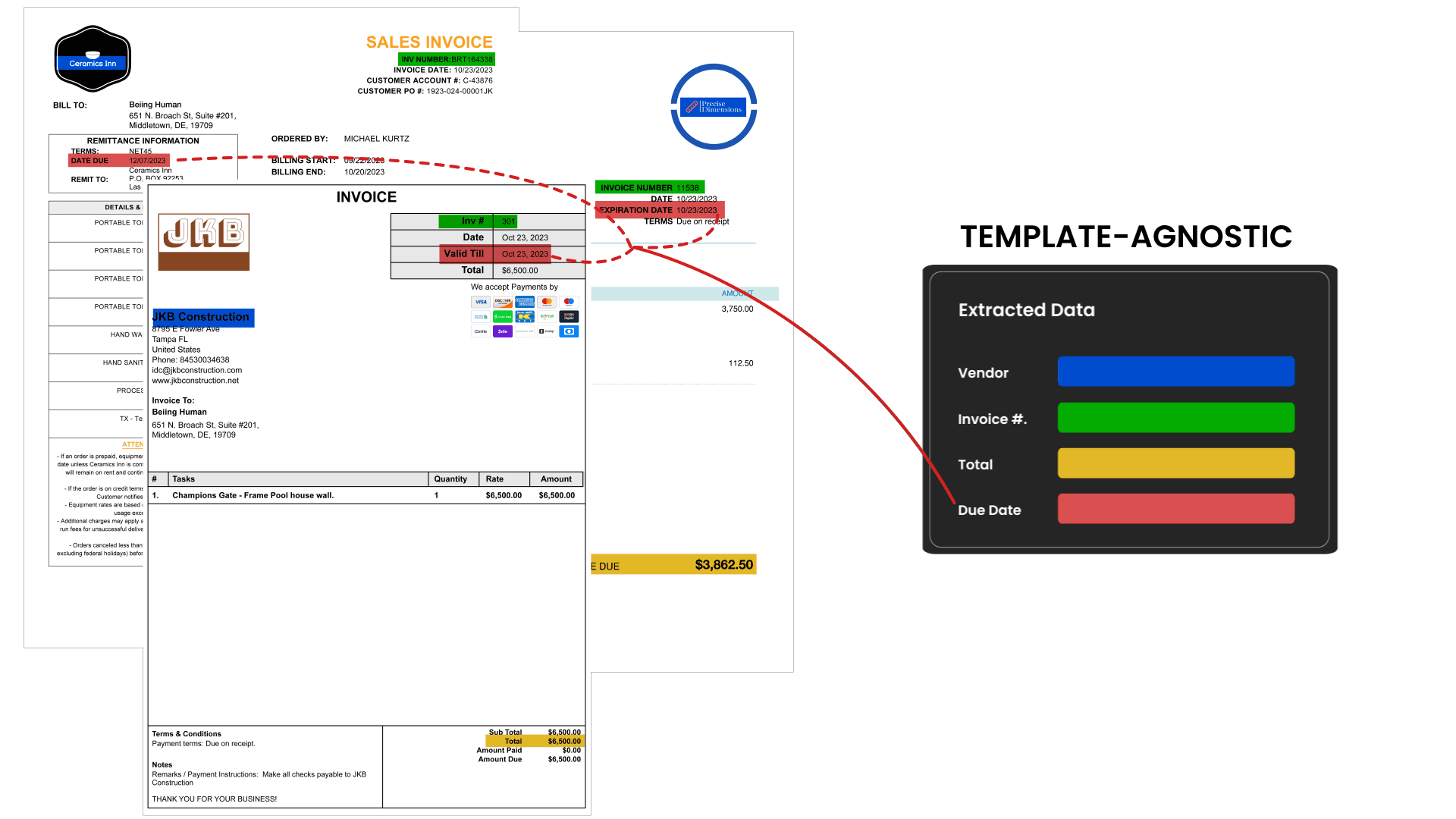The height and width of the screenshot is (819, 1456).
Task: Click the Mastercard payment icon
Action: (x=547, y=302)
